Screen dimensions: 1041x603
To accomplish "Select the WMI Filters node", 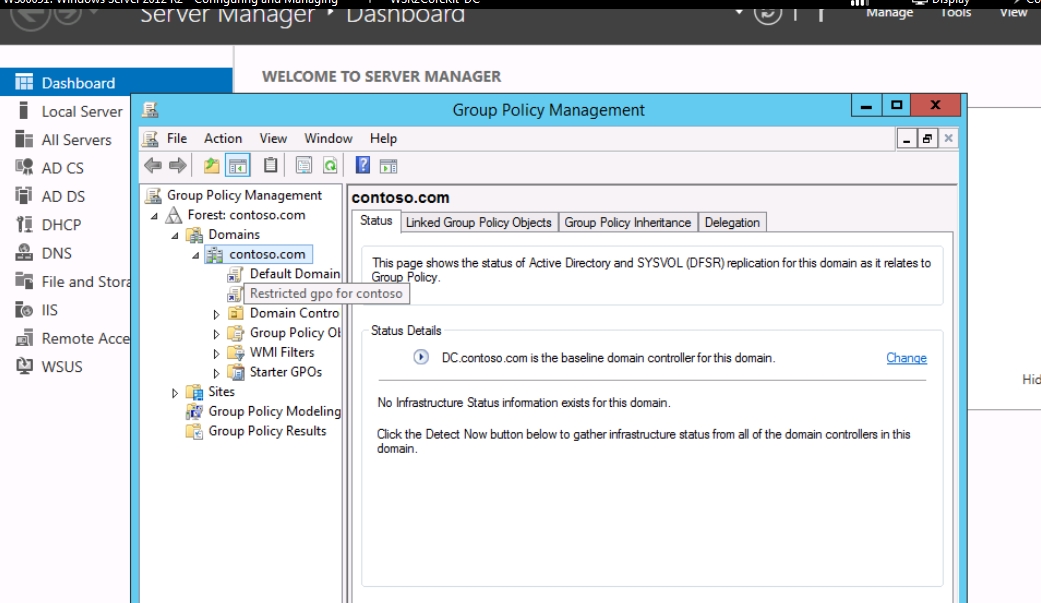I will point(281,352).
